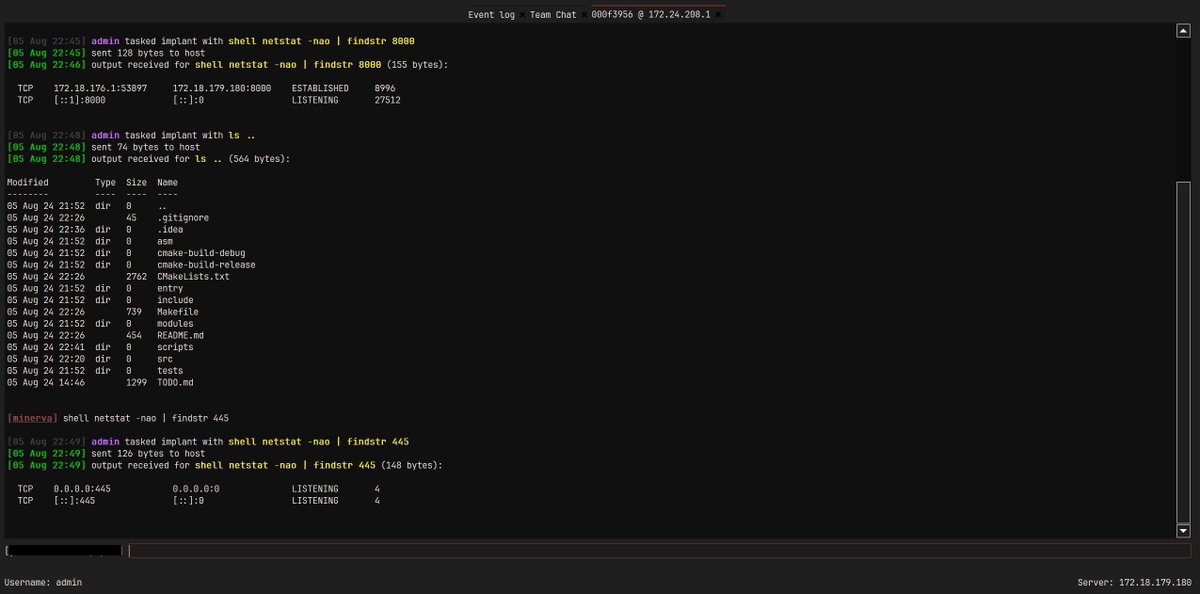Screen dimensions: 1200x594
Task: Click the modules directory entry
Action: (176, 323)
